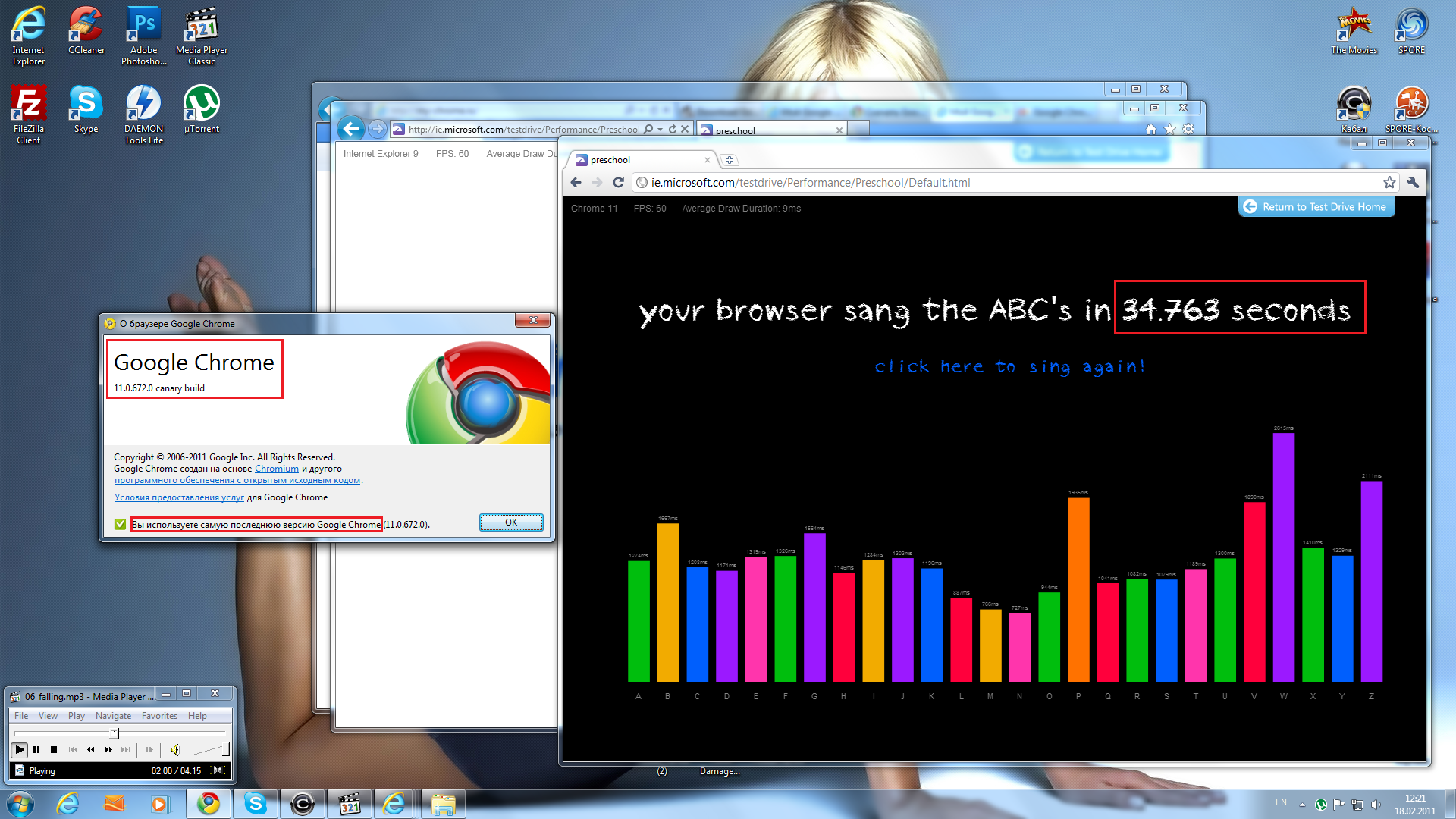Click the Media Player seek bar thumb

pos(114,733)
